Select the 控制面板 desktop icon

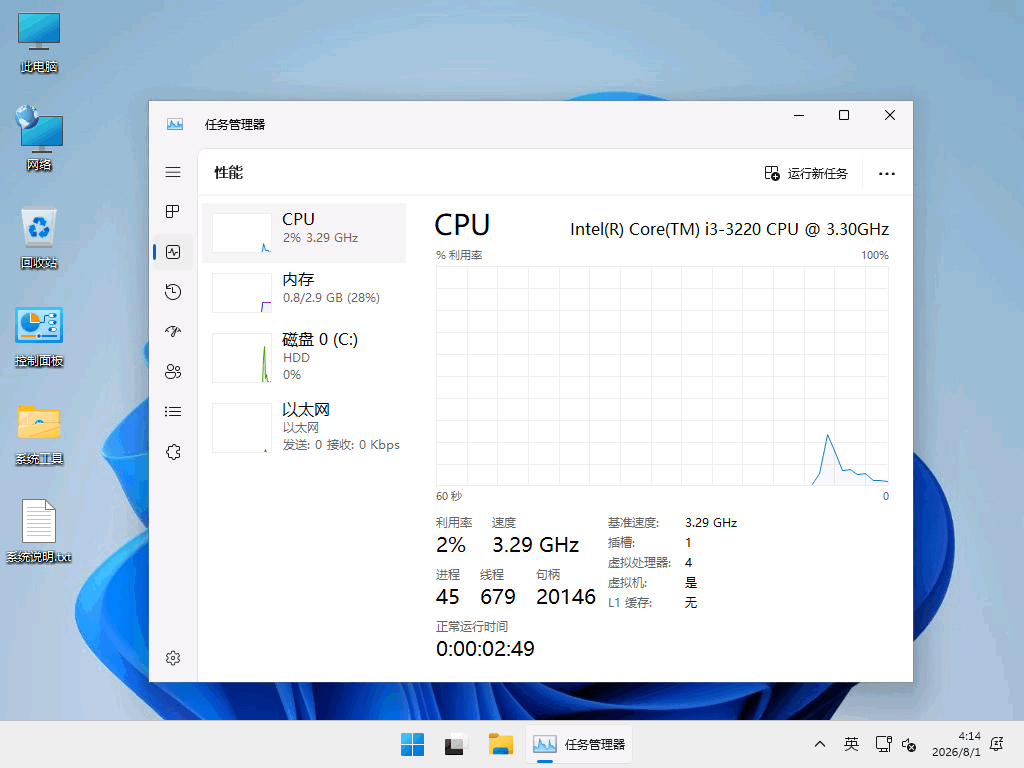(39, 337)
